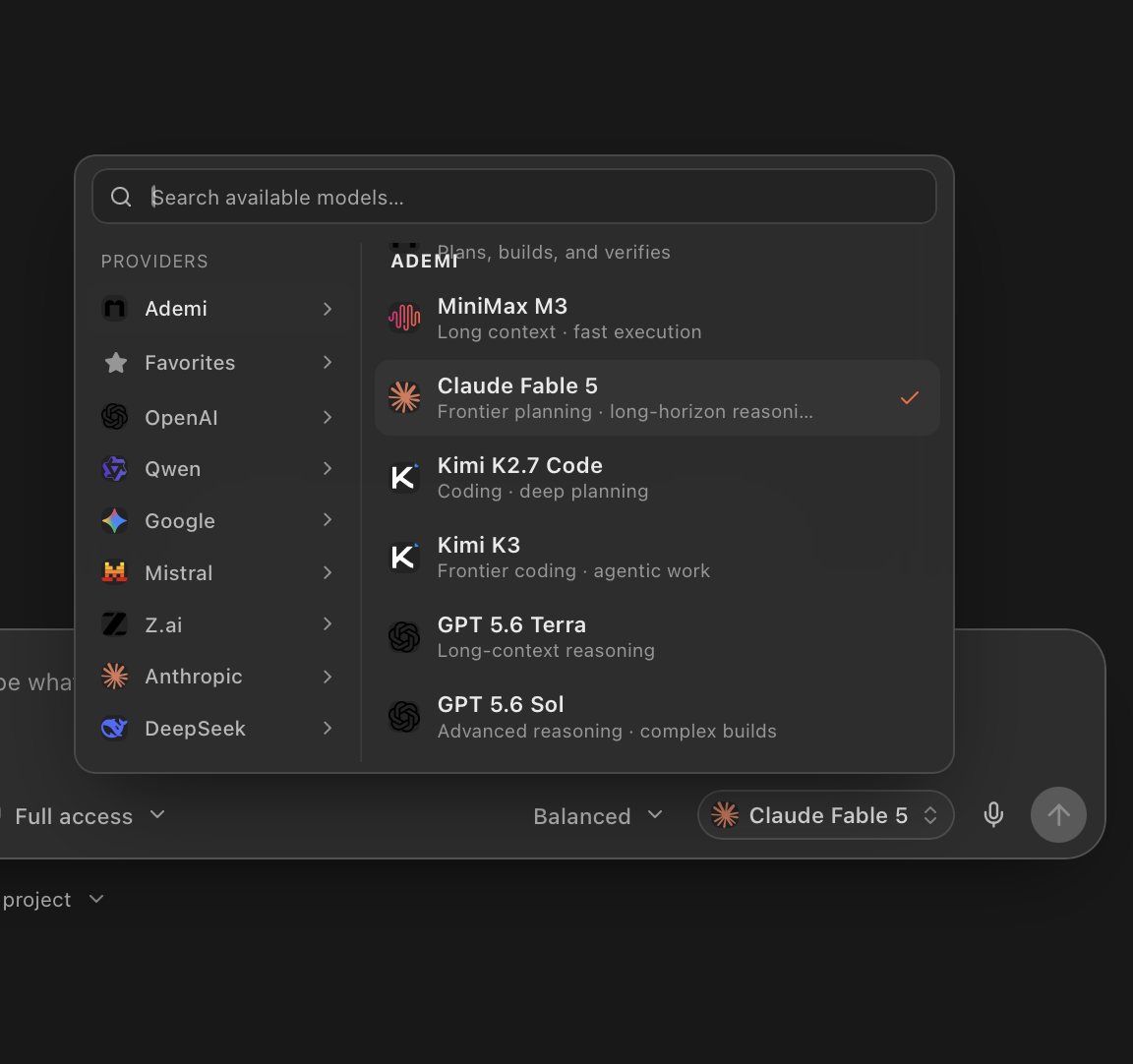Viewport: 1133px width, 1064px height.
Task: Click the starburst icon in the model selector pill
Action: [725, 815]
